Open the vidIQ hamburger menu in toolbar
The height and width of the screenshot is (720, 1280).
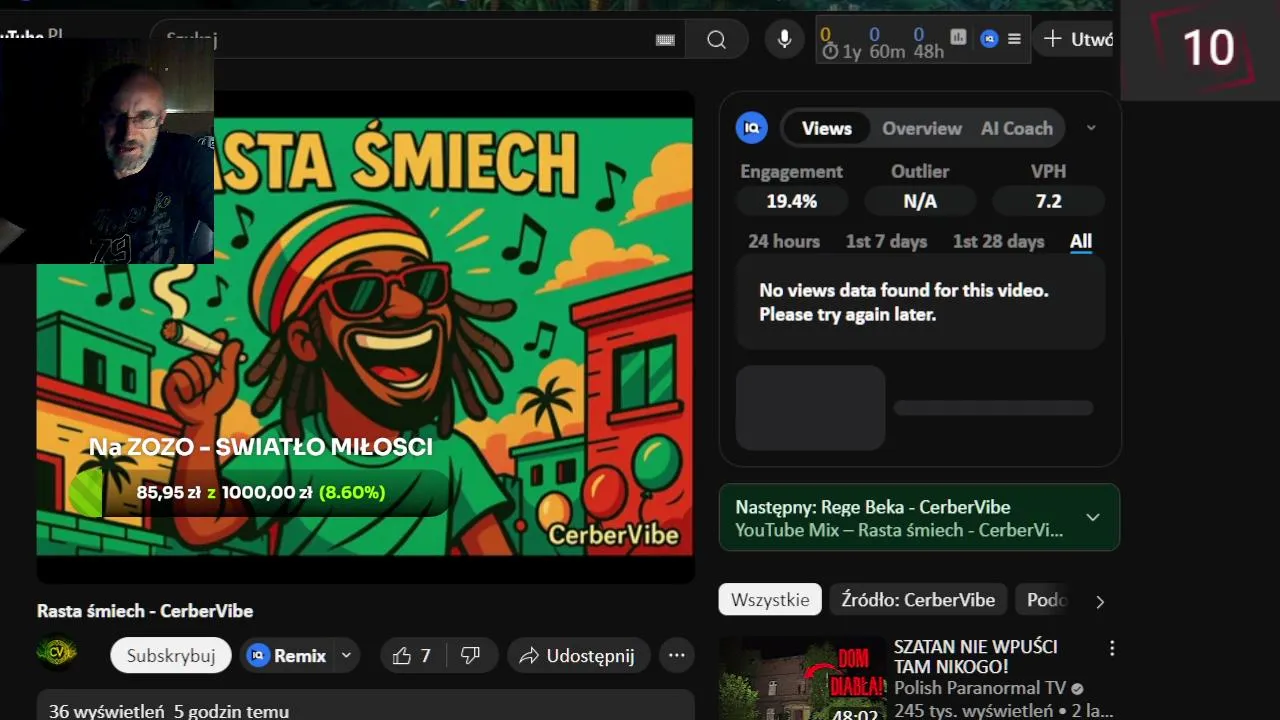(x=1014, y=39)
